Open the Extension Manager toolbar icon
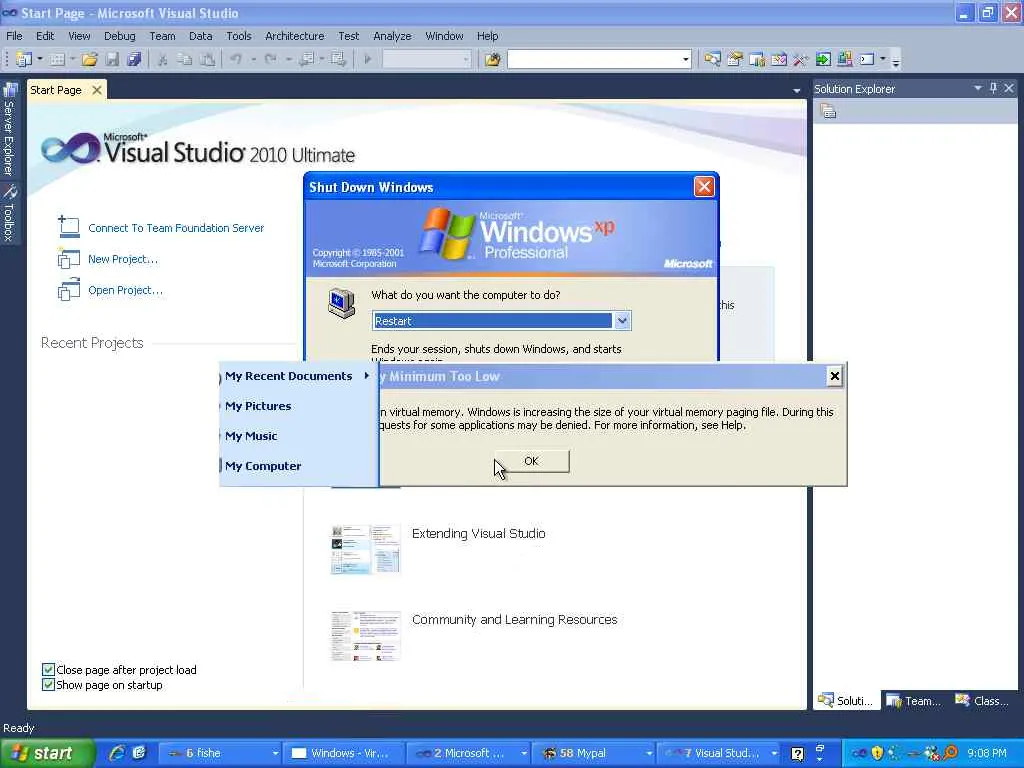The image size is (1024, 768). click(x=844, y=59)
